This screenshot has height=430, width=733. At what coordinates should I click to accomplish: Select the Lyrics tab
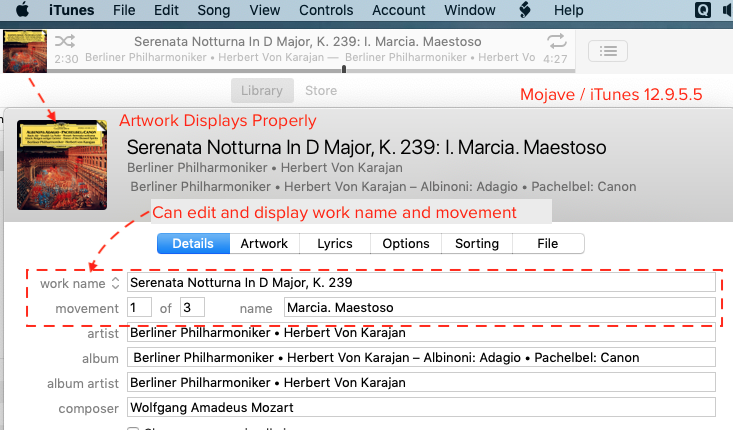coord(335,244)
